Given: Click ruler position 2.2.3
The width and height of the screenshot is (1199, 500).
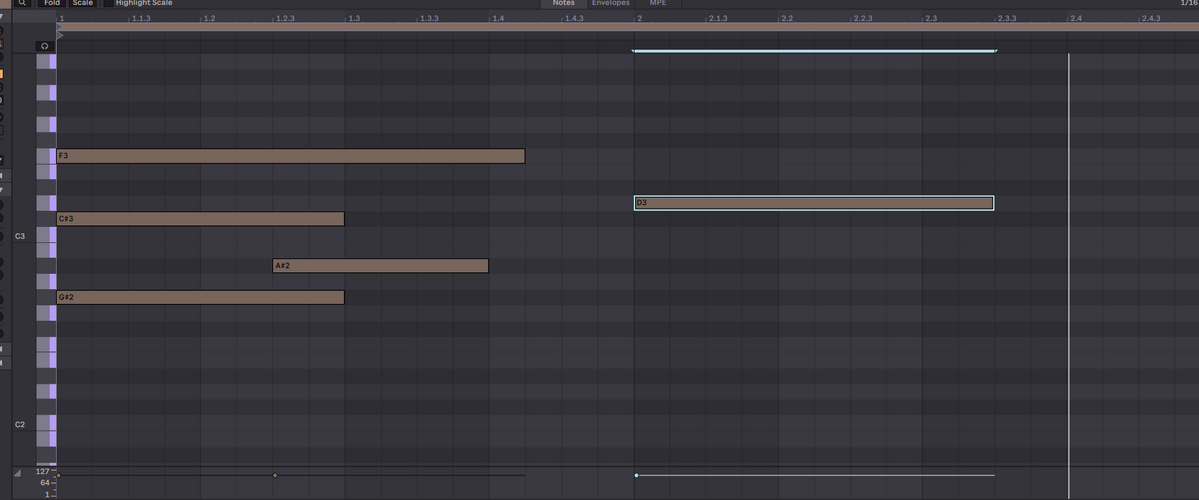Looking at the screenshot, I should click(863, 18).
